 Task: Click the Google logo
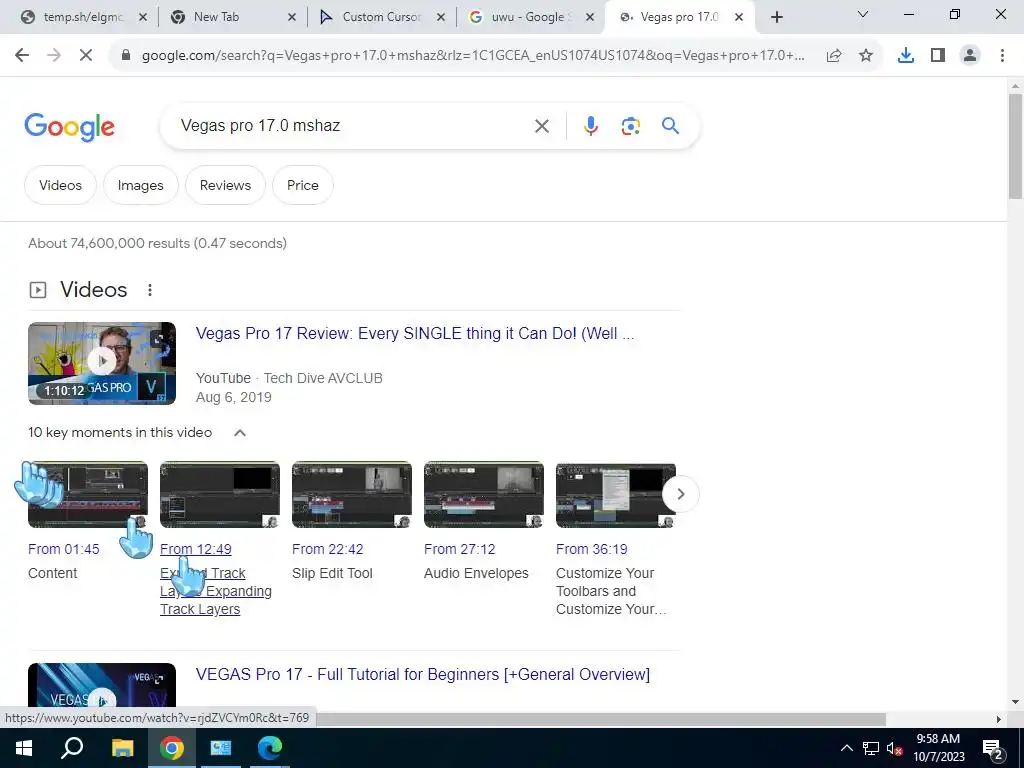(x=69, y=127)
